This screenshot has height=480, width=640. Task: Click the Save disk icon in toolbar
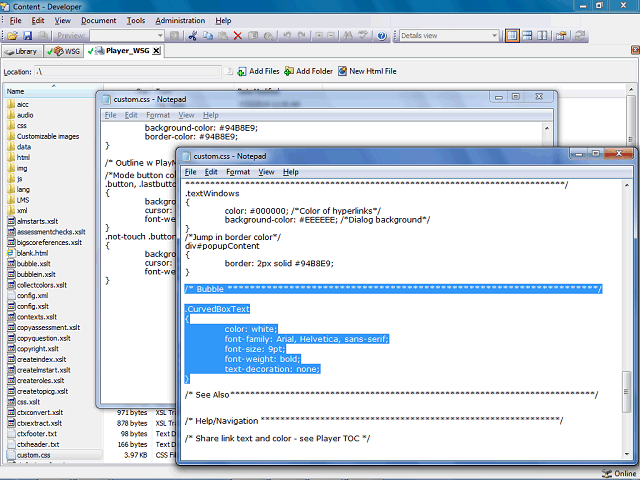click(x=27, y=36)
